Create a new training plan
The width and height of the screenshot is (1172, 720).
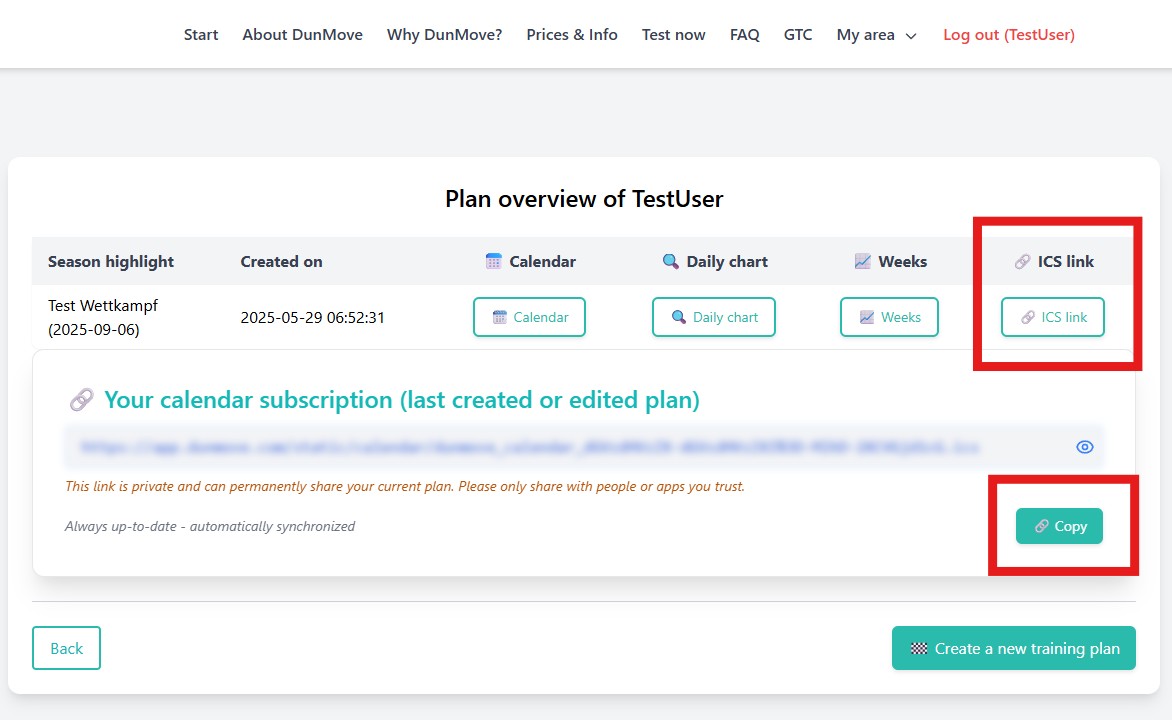1013,648
